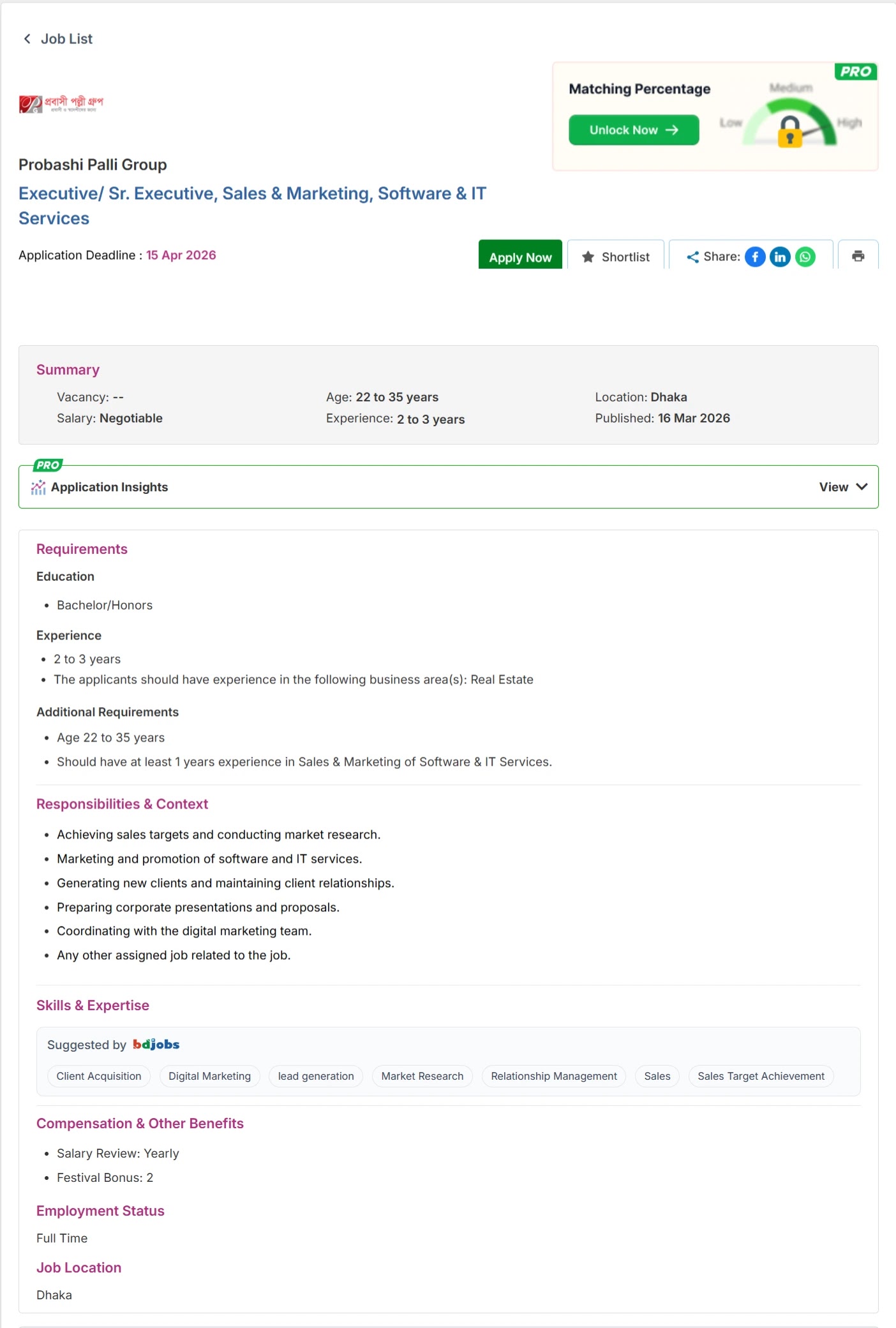Open the Application Insights panel
The image size is (896, 1328).
pos(449,487)
